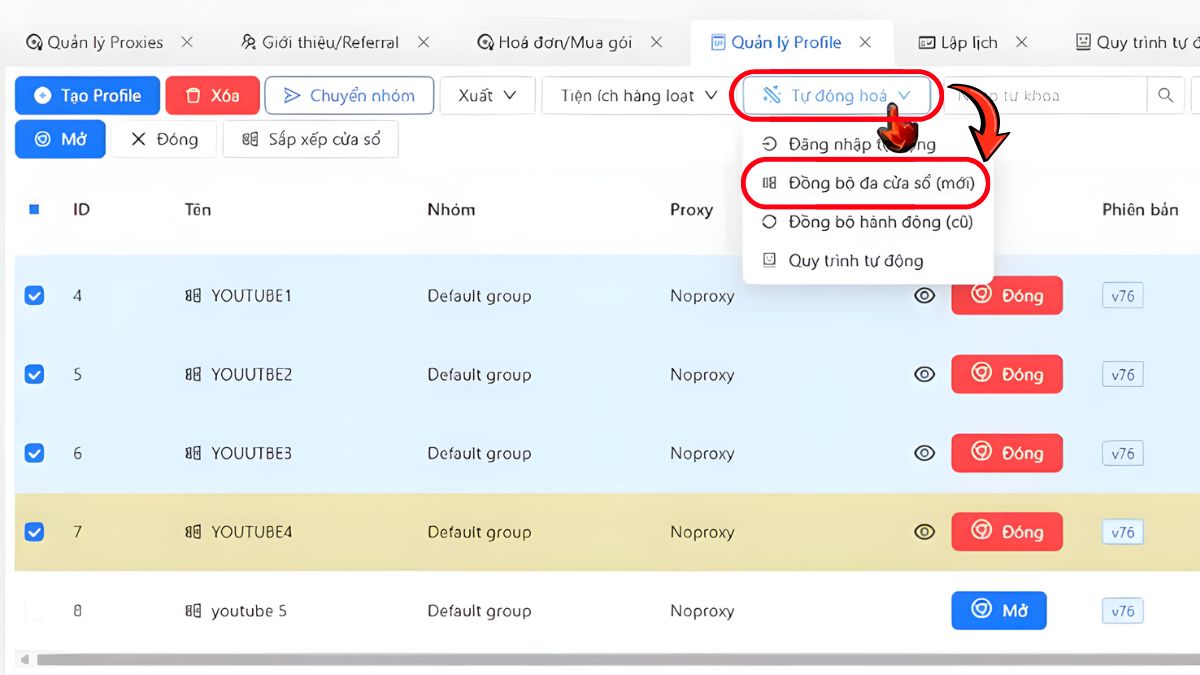The image size is (1200, 675).
Task: Expand the Xuất dropdown
Action: pyautogui.click(x=487, y=96)
